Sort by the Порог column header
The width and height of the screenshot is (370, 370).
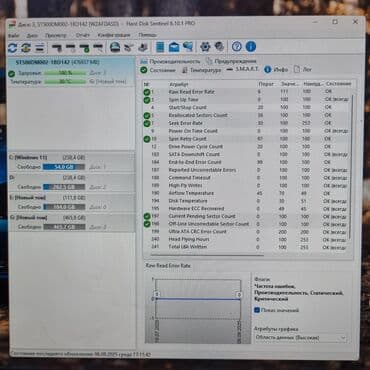(266, 84)
